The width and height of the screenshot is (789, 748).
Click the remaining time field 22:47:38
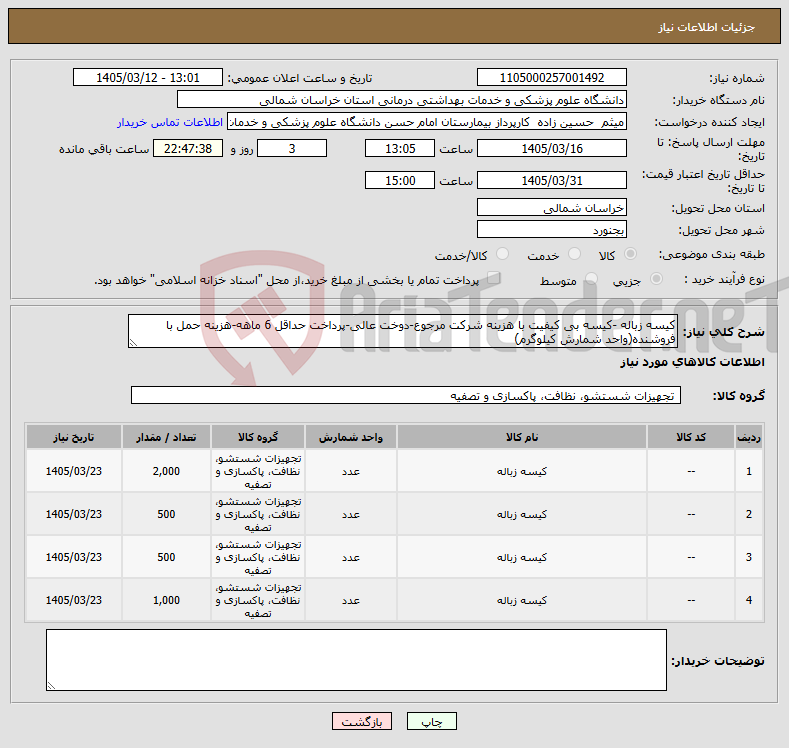(x=188, y=148)
